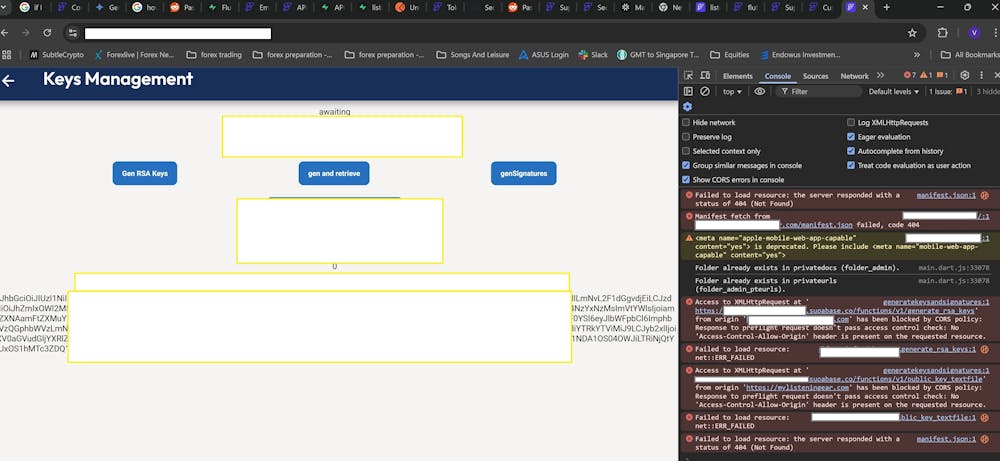Click the blue console settings gear icon
The width and height of the screenshot is (1000, 461).
(x=687, y=107)
